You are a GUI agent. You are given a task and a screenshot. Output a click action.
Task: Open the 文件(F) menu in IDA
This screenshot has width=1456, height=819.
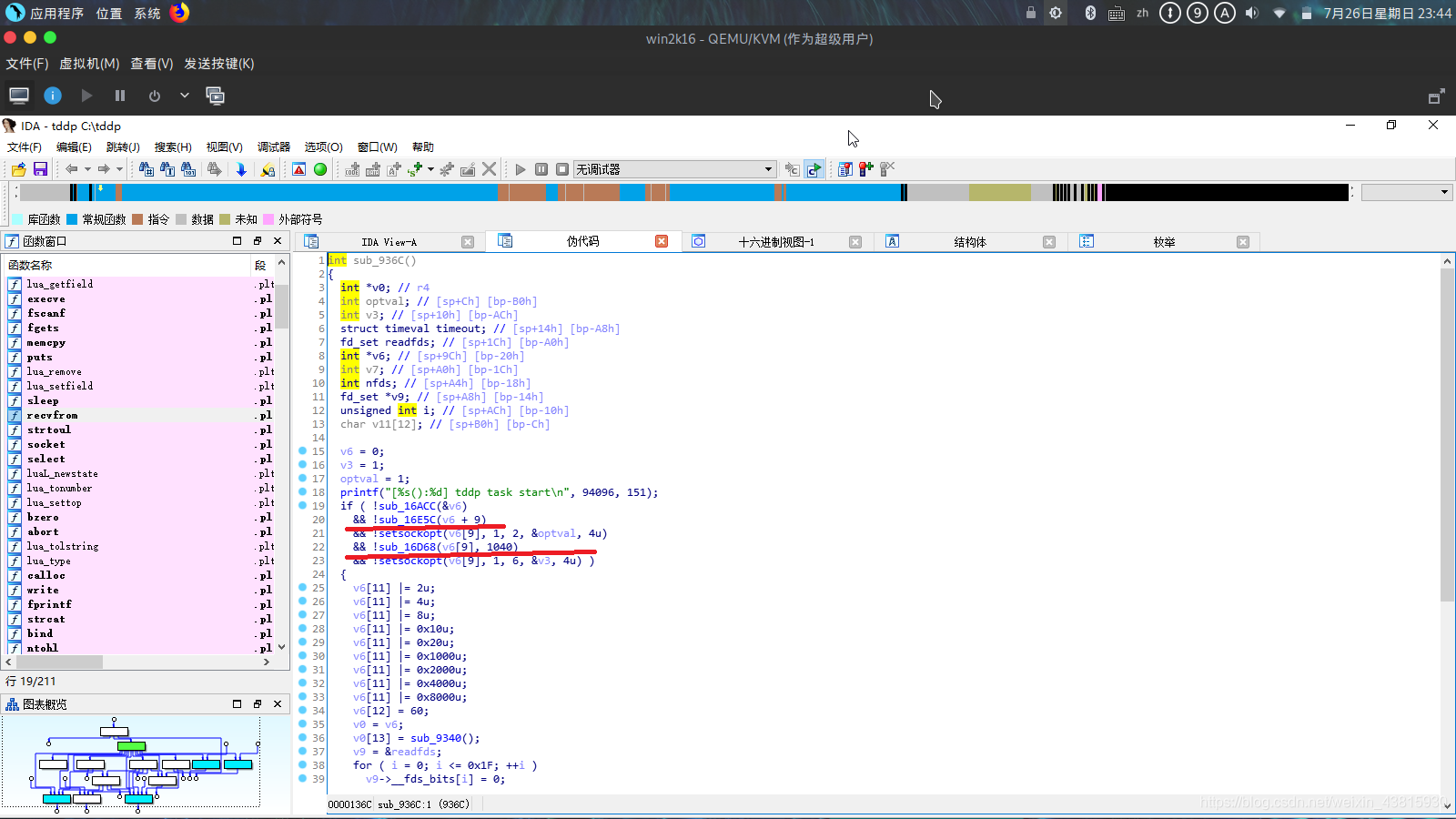click(25, 147)
